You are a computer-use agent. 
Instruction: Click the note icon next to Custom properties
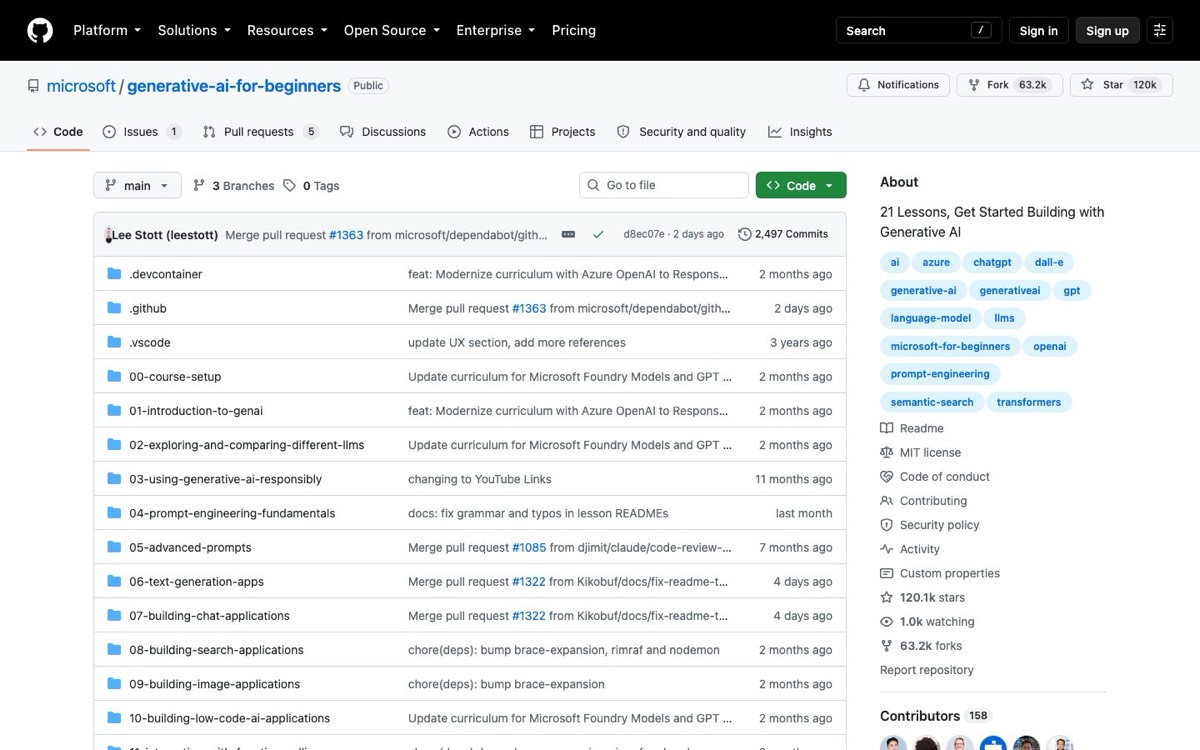click(886, 573)
